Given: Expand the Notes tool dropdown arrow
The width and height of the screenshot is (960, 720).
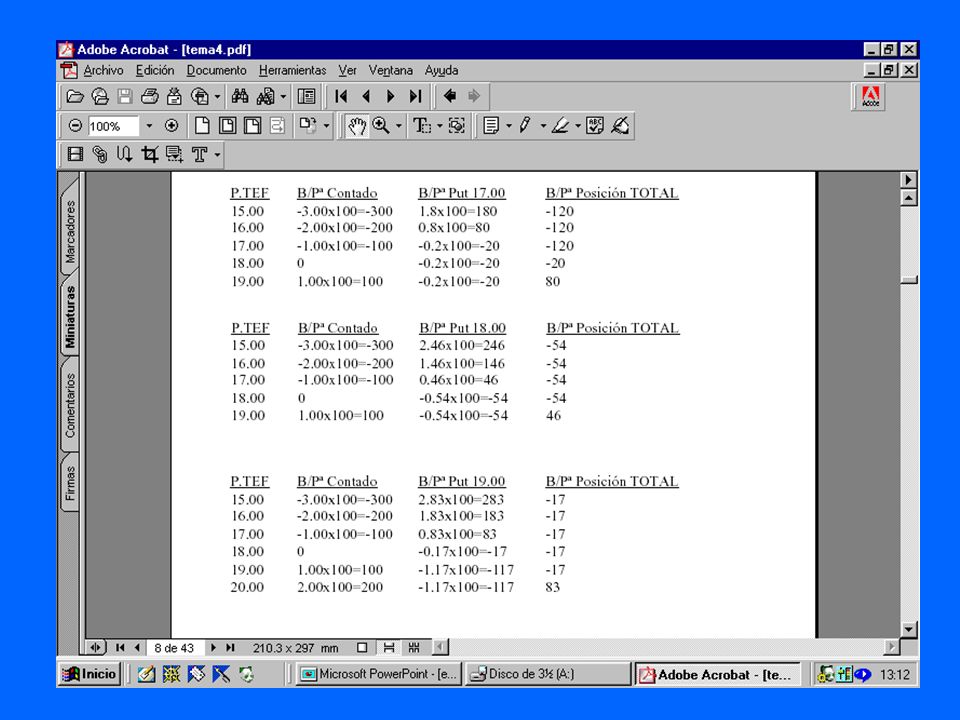Looking at the screenshot, I should (508, 126).
